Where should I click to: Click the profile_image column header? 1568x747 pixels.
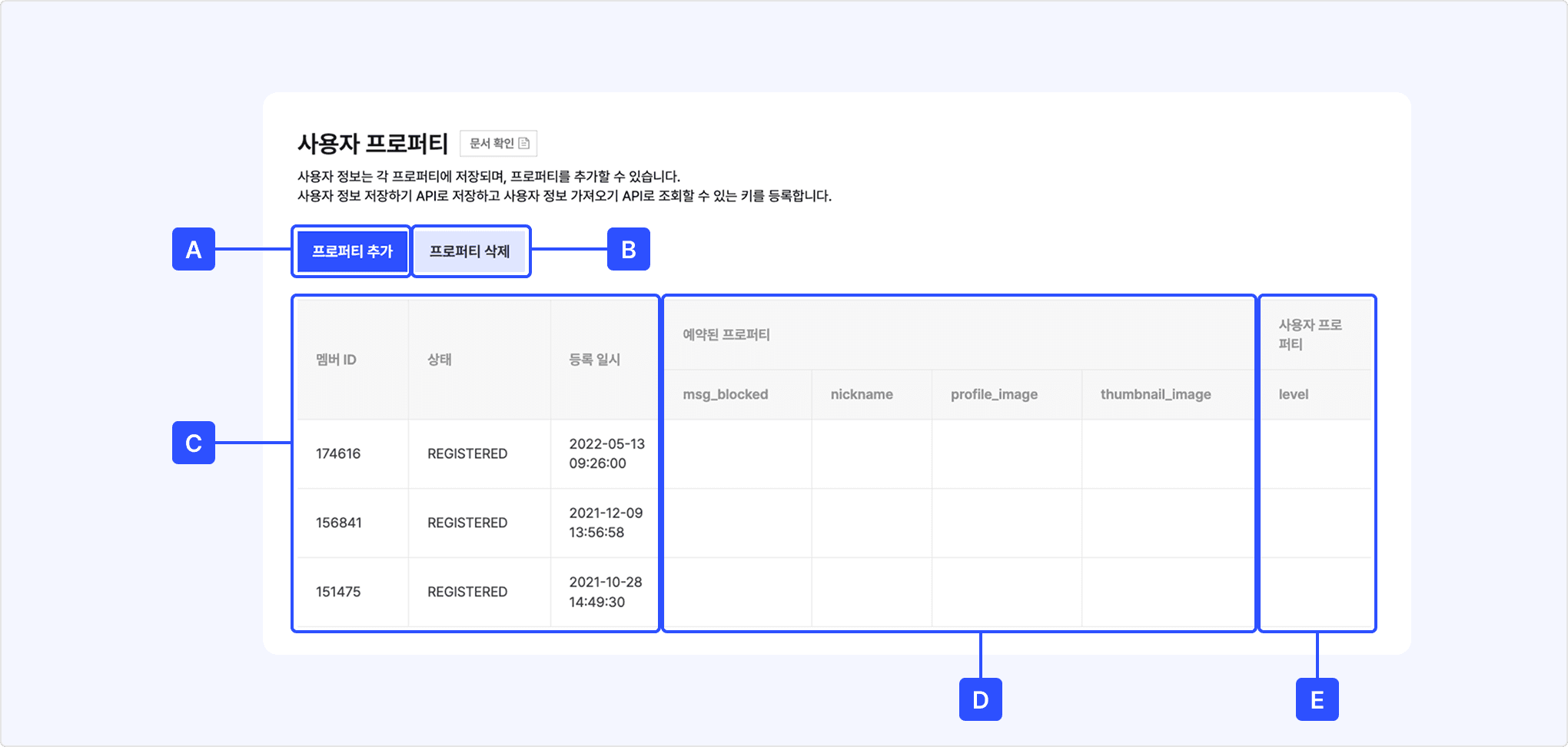click(994, 394)
